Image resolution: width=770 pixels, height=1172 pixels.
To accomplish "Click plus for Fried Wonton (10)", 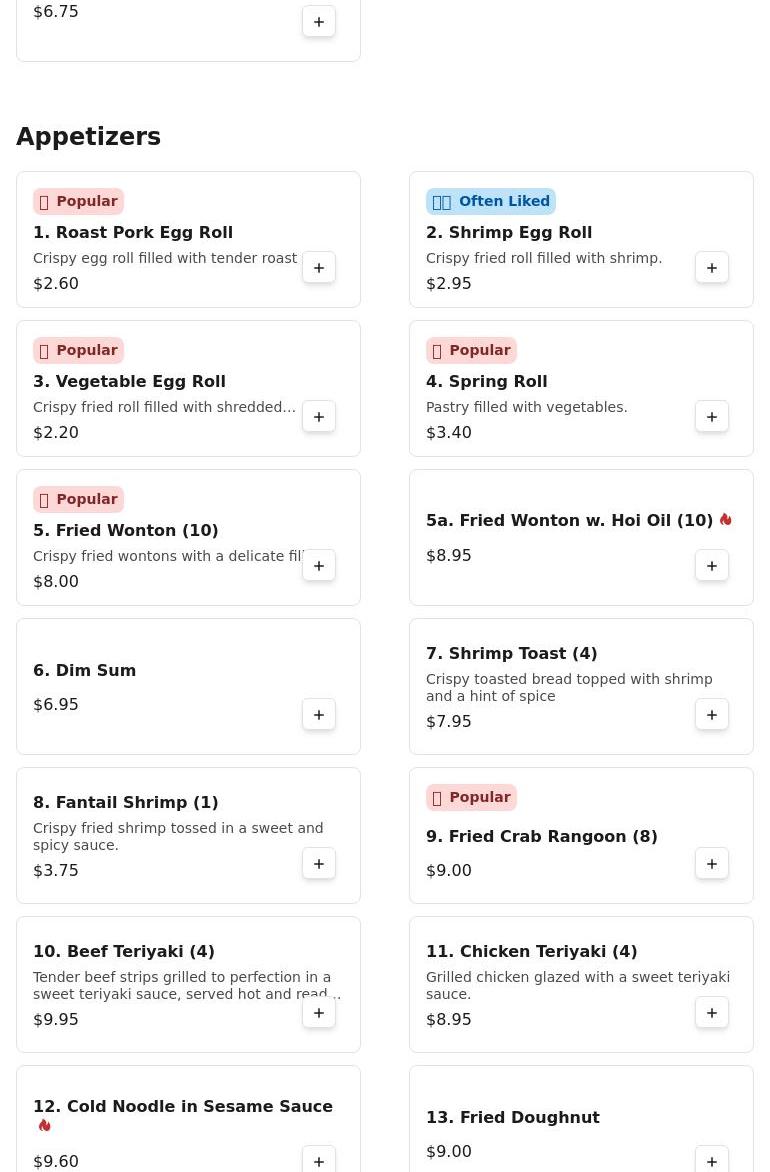I will pos(319,566).
